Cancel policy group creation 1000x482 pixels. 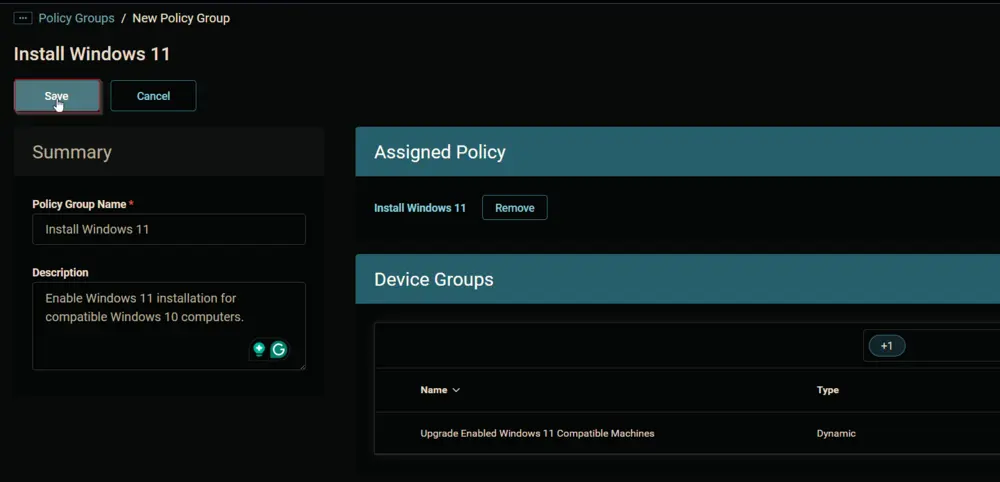153,96
